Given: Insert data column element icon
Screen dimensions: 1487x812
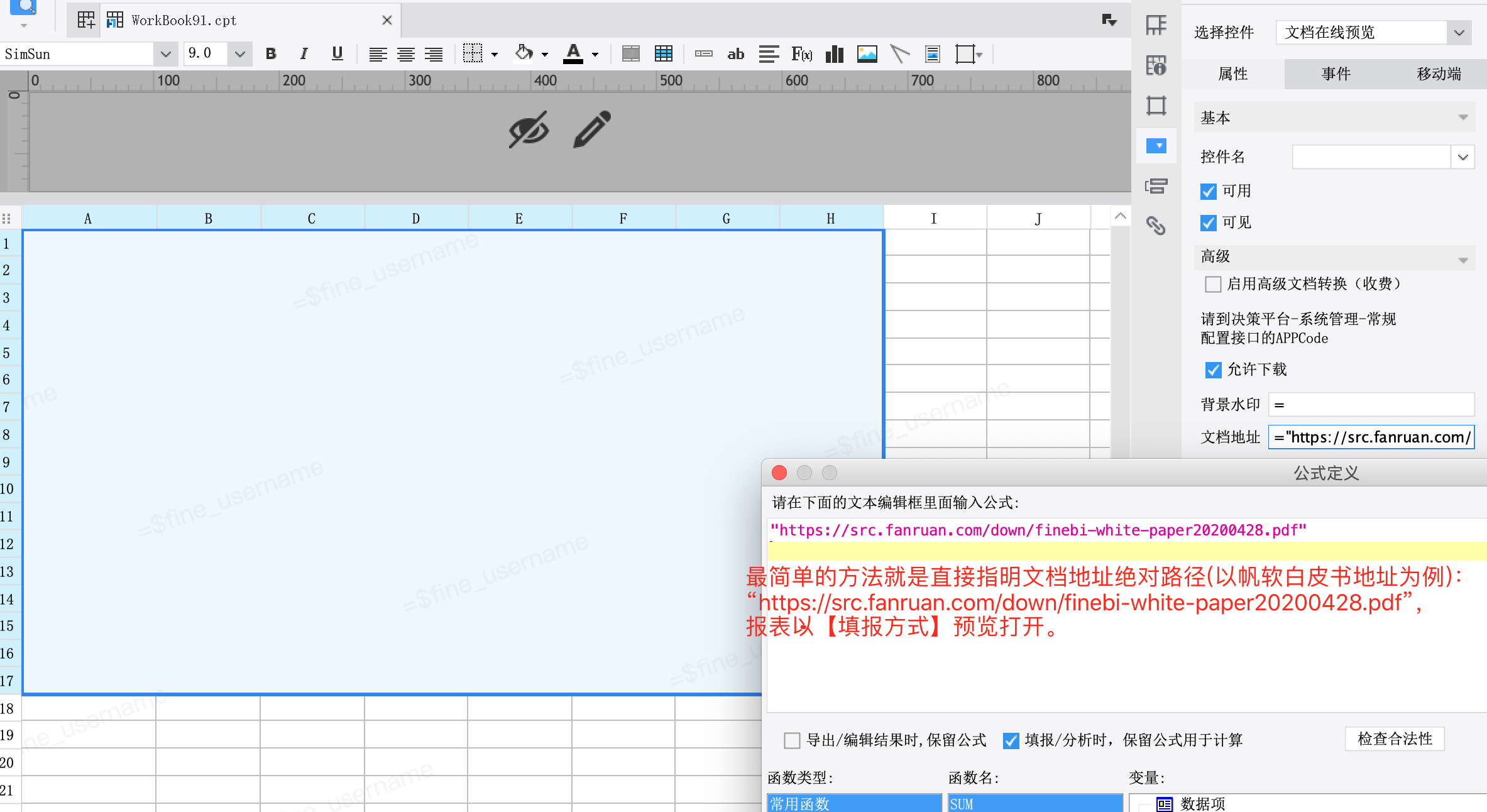Looking at the screenshot, I should tap(704, 54).
